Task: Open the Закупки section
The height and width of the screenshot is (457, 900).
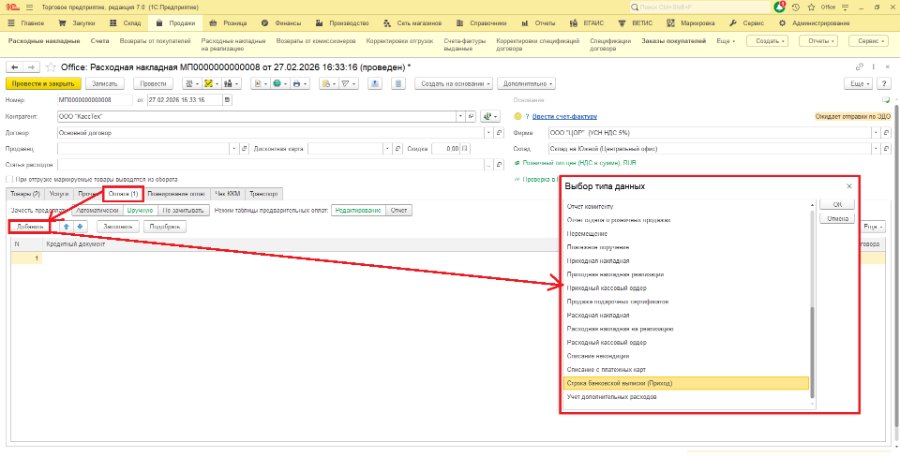Action: coord(77,24)
